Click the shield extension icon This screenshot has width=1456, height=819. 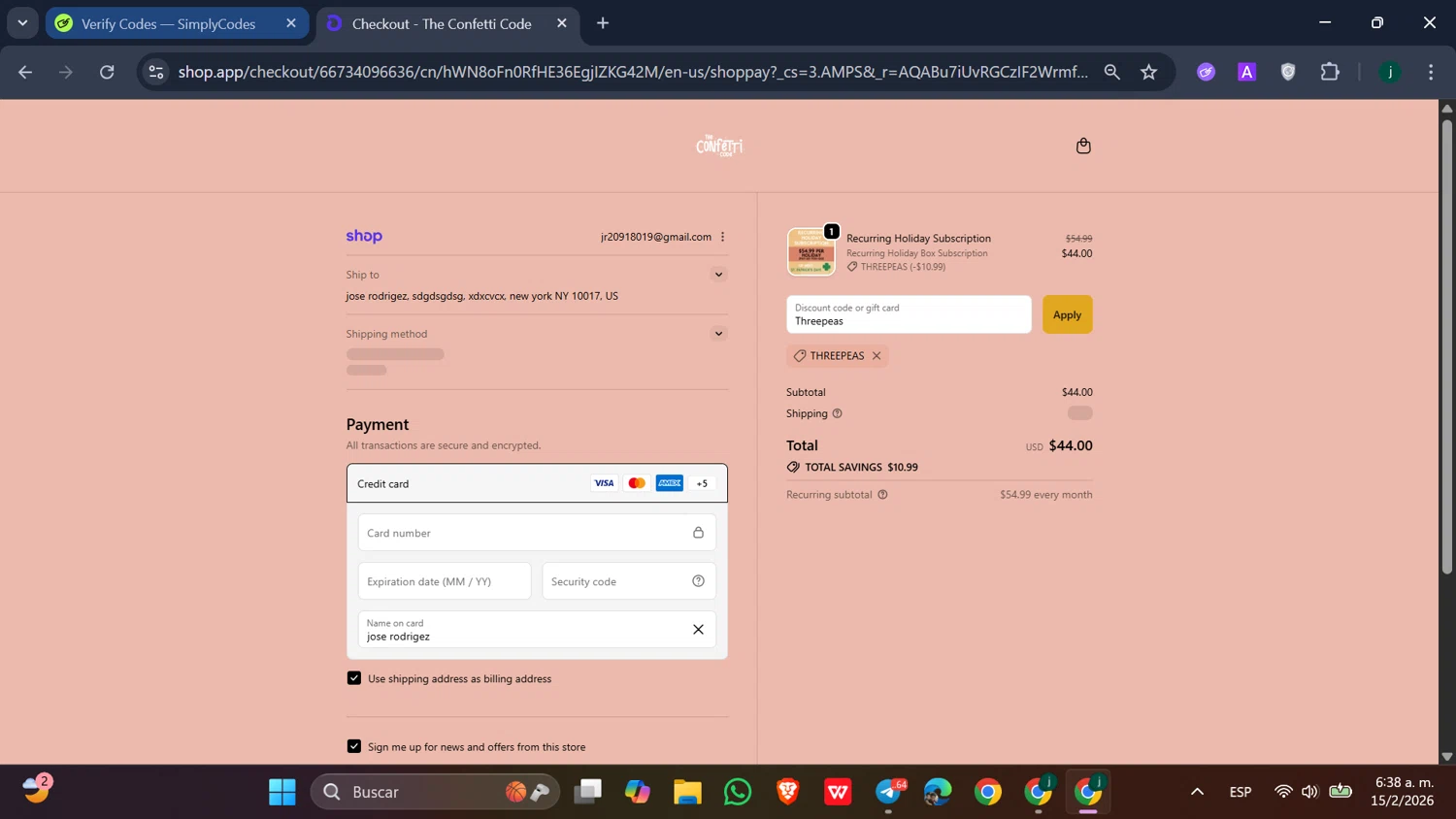point(1288,72)
